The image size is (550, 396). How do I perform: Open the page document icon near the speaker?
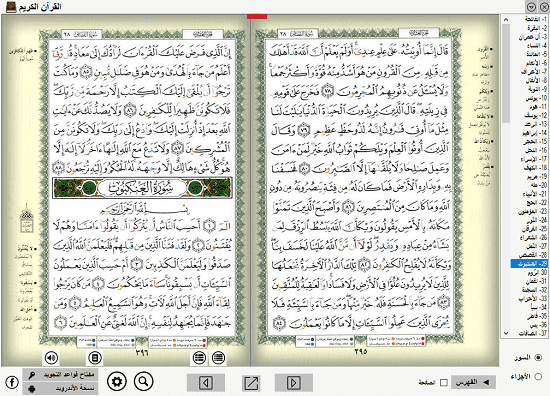(x=94, y=358)
